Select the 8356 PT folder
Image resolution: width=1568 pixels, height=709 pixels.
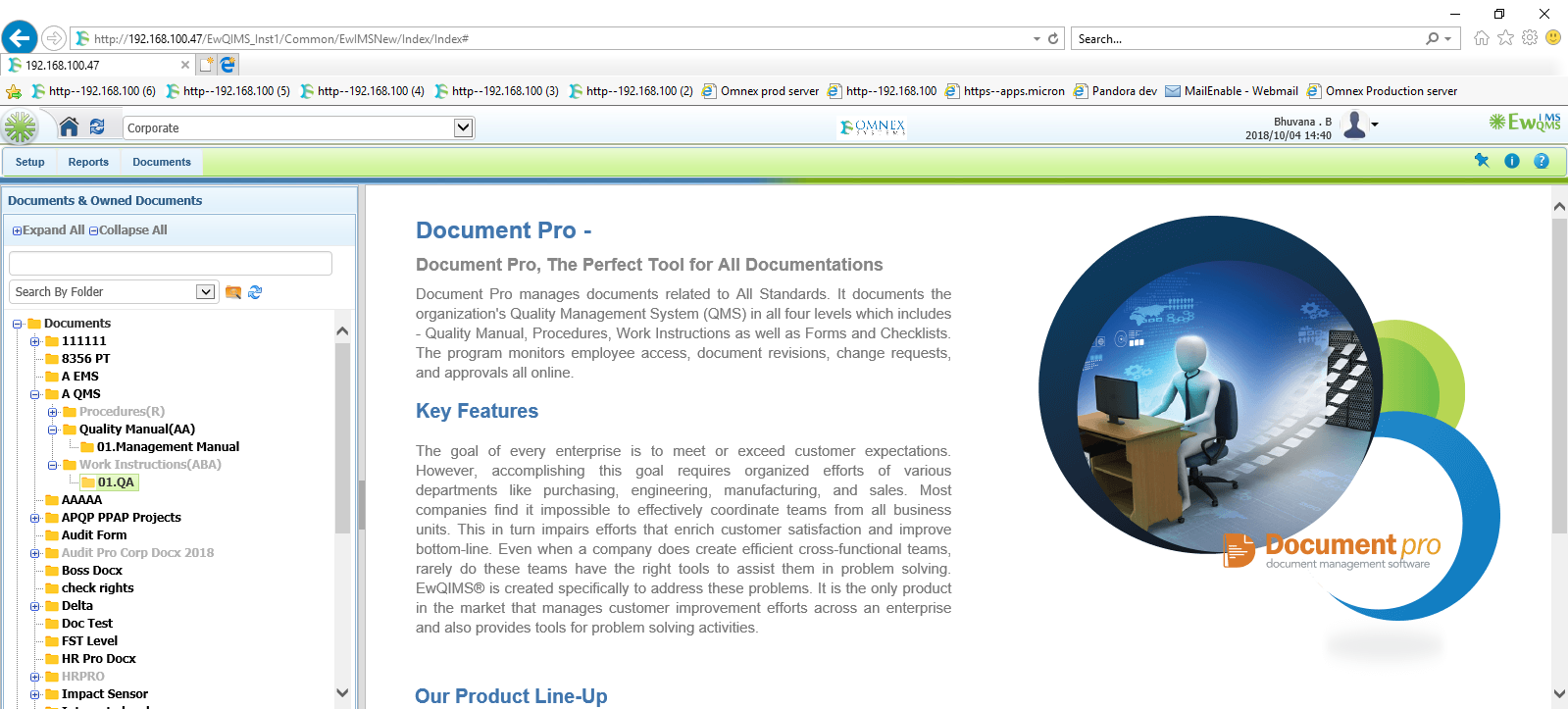tap(85, 359)
